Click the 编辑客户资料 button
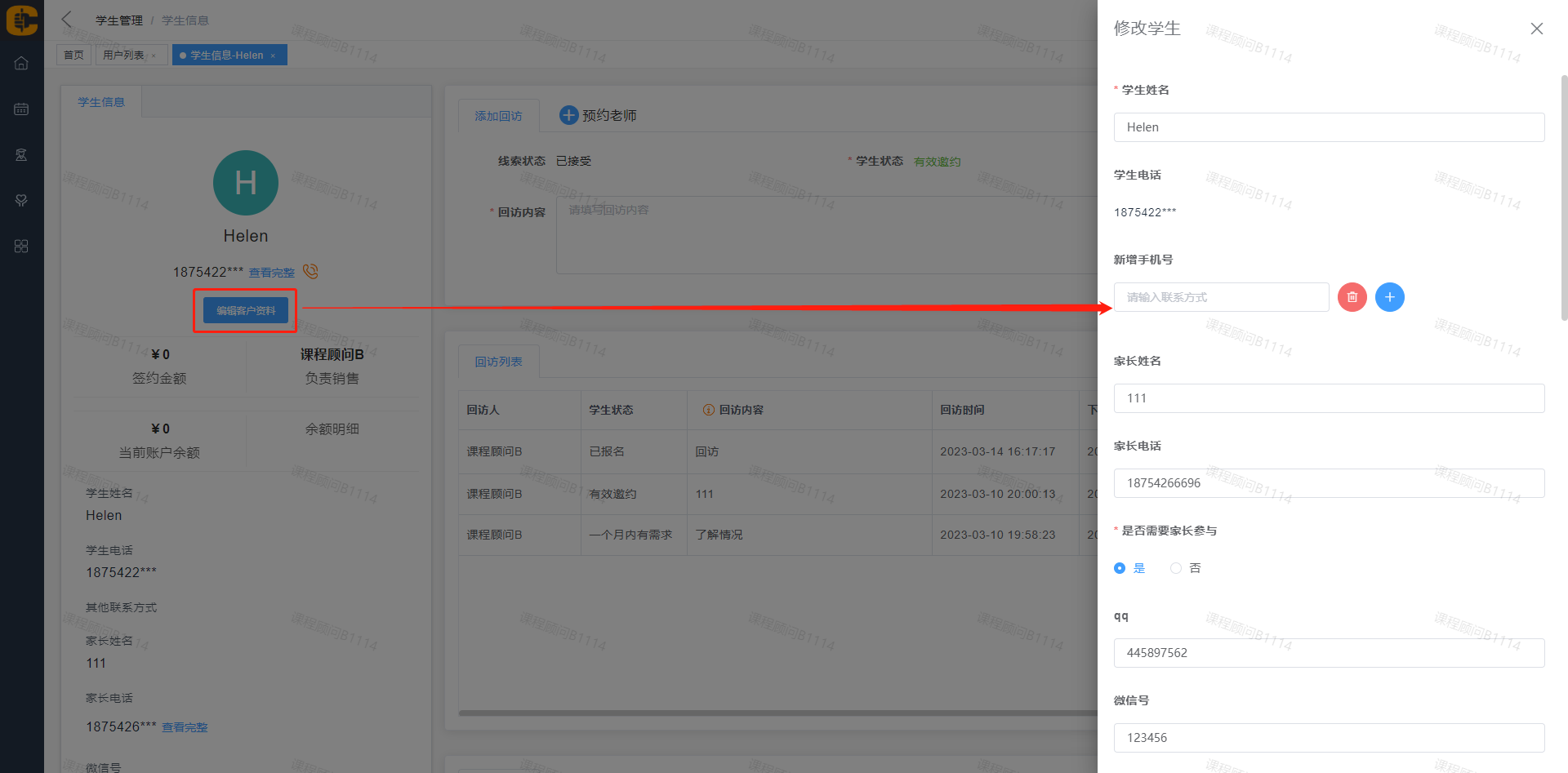This screenshot has height=773, width=1568. (245, 310)
